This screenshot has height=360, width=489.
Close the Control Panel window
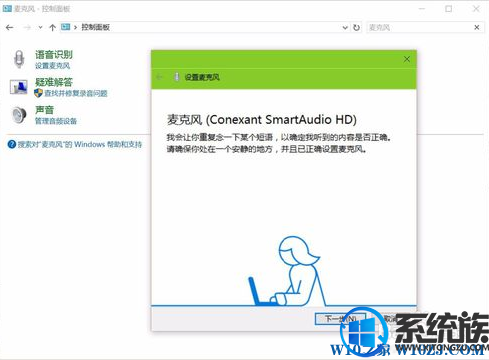coord(476,9)
